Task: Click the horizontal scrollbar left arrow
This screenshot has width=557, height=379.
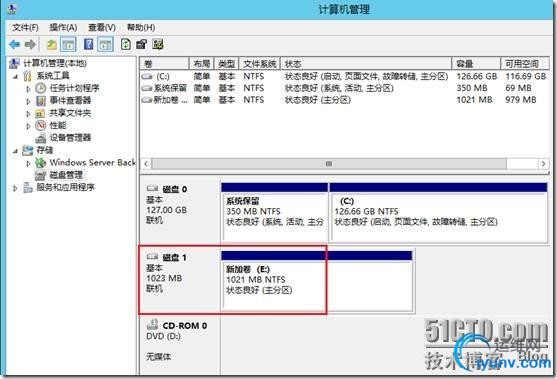Action: (146, 164)
